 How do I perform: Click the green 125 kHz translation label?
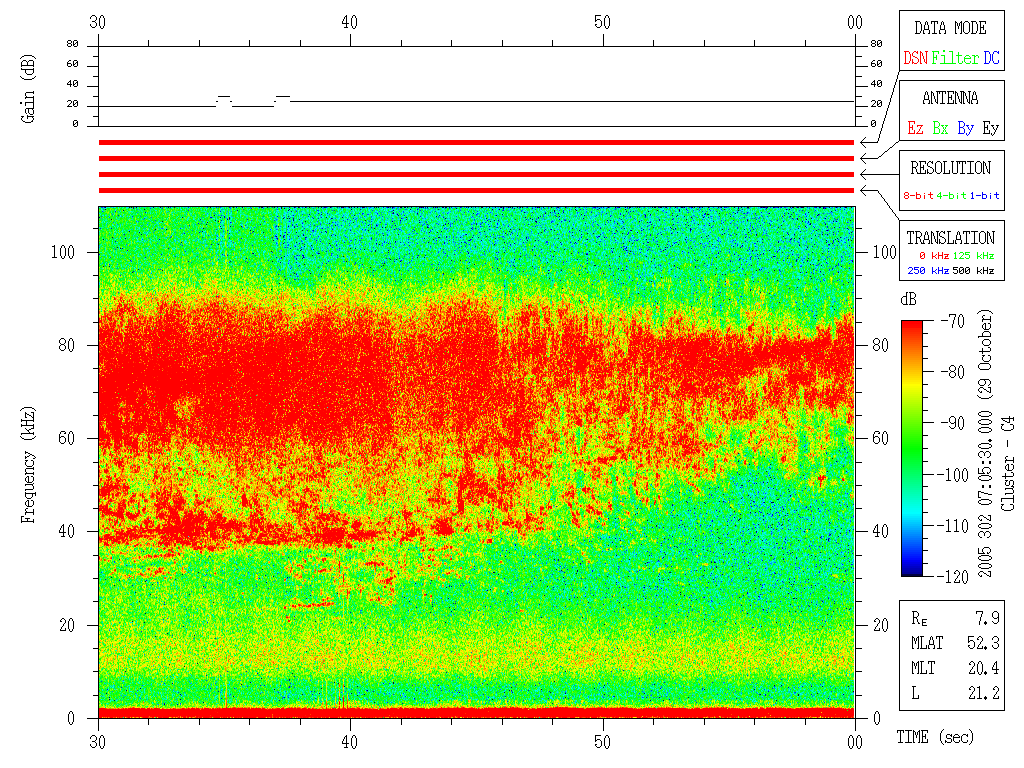pos(974,255)
